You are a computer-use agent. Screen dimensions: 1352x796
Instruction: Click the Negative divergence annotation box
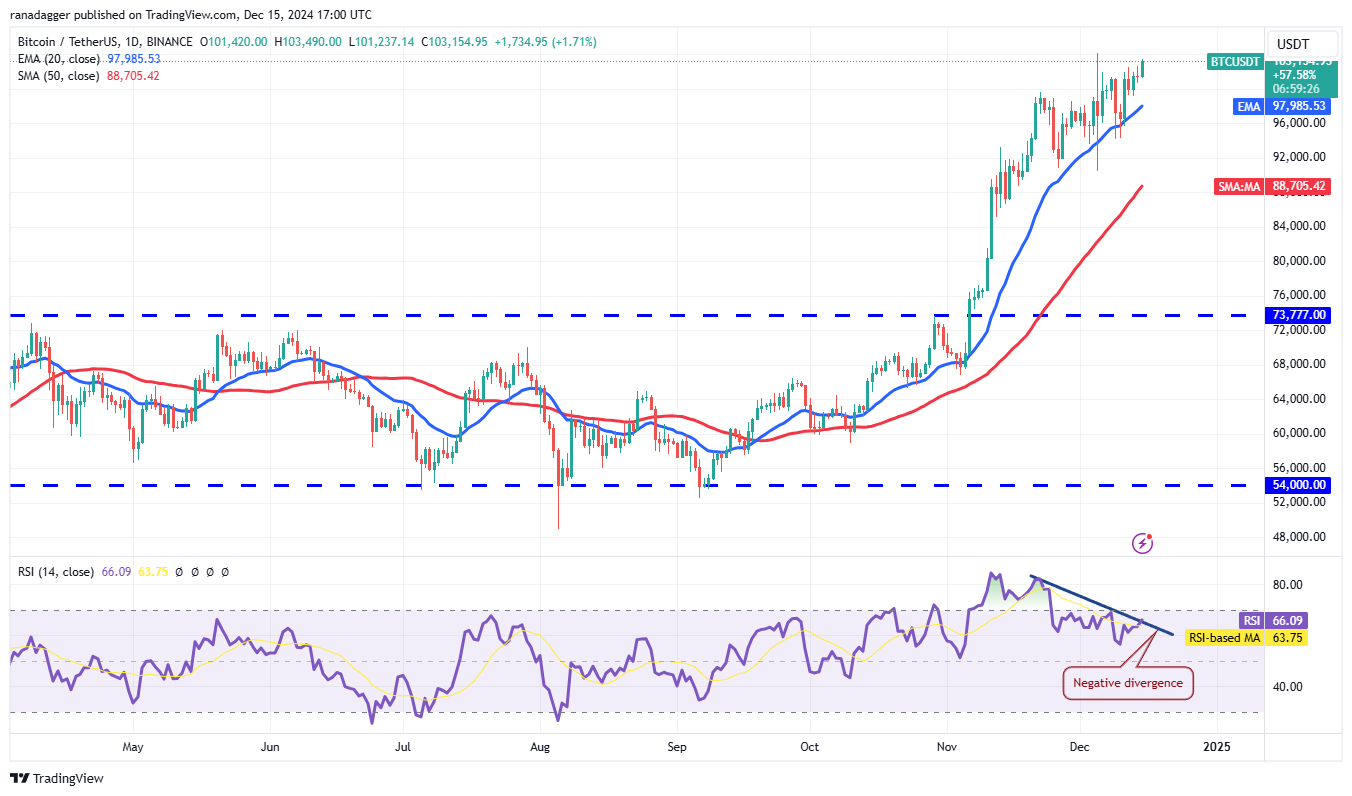point(1127,683)
